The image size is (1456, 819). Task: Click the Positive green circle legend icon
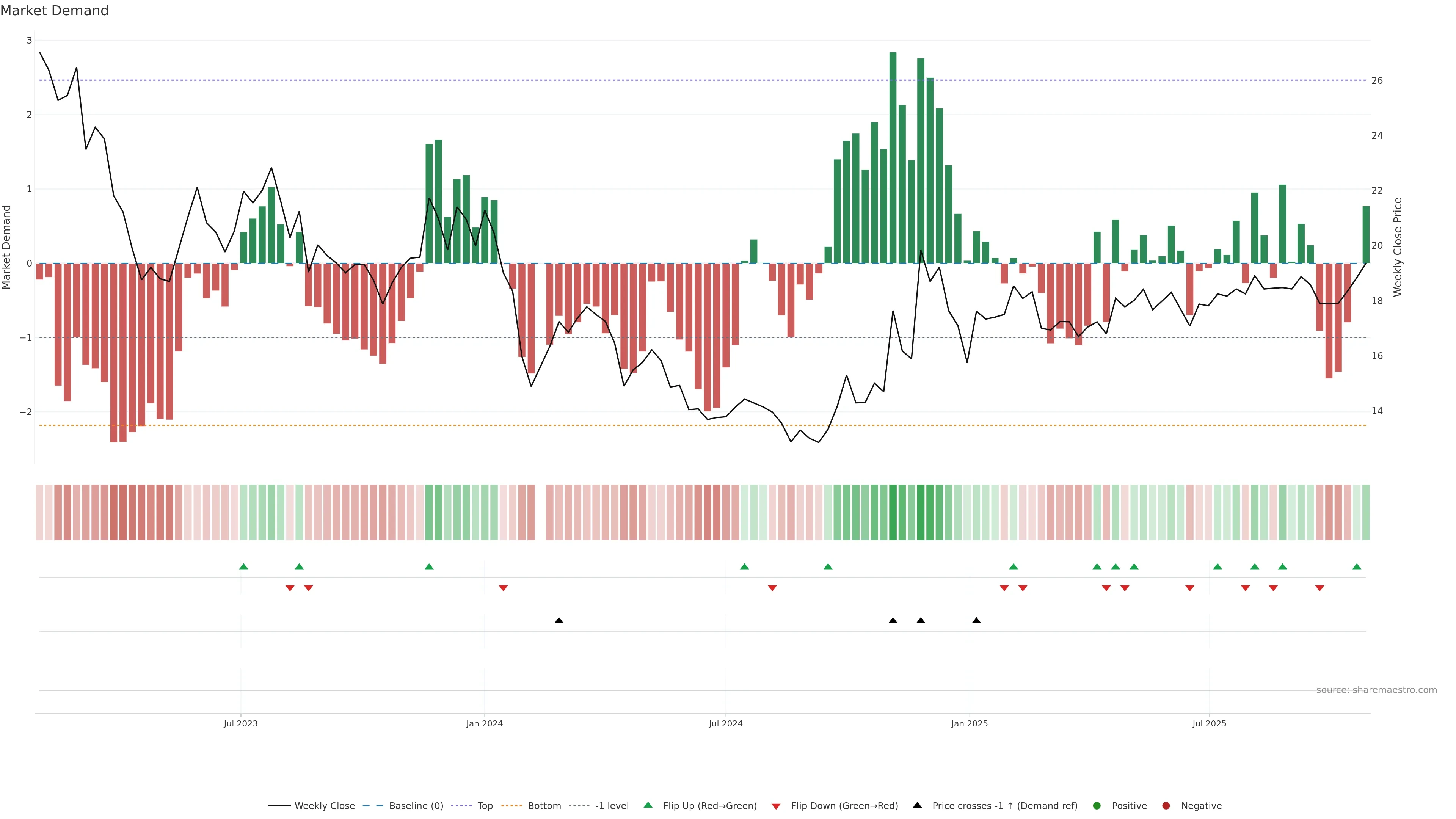tap(1097, 805)
